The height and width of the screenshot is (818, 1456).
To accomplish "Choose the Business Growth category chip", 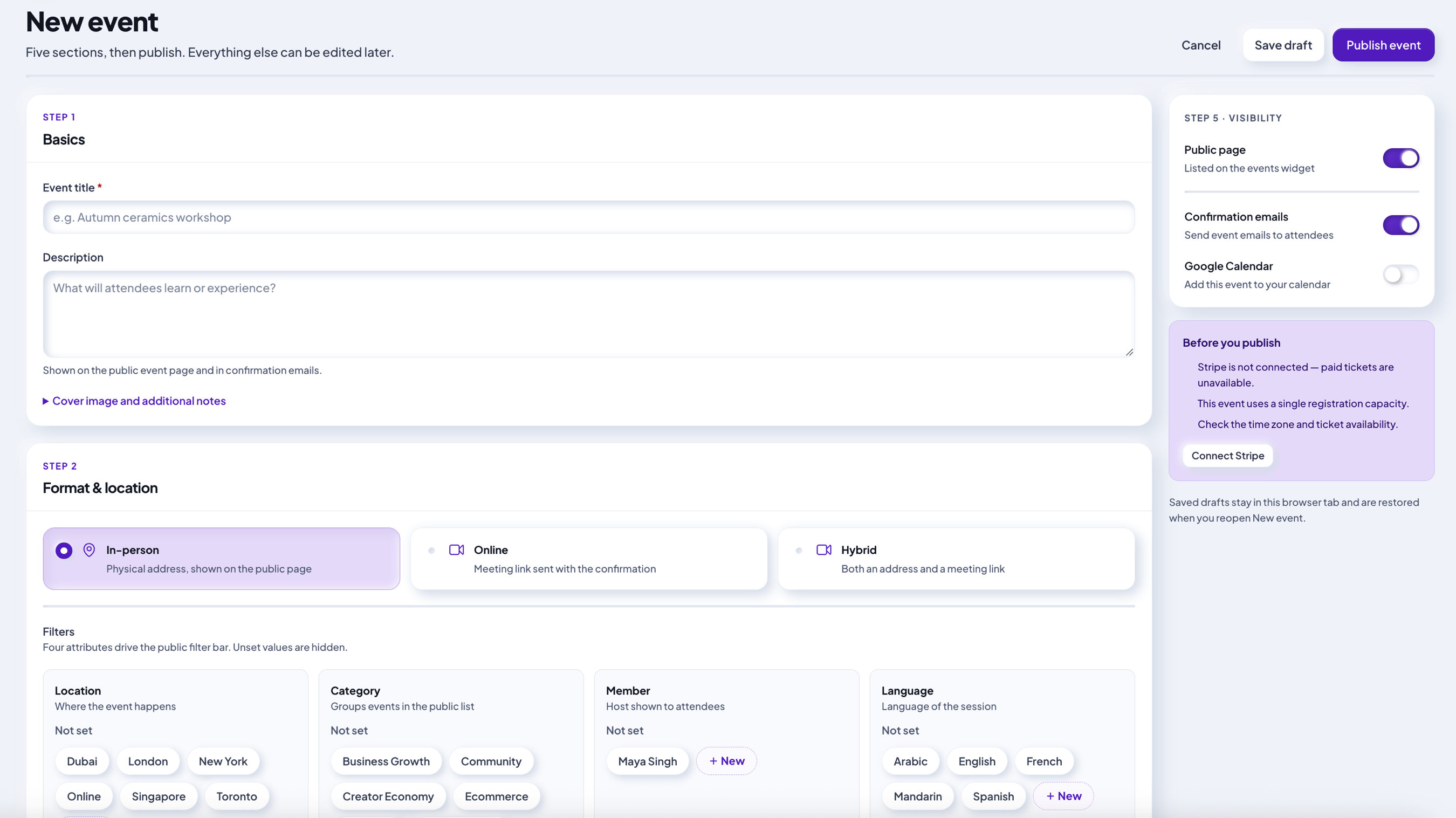I will click(386, 761).
